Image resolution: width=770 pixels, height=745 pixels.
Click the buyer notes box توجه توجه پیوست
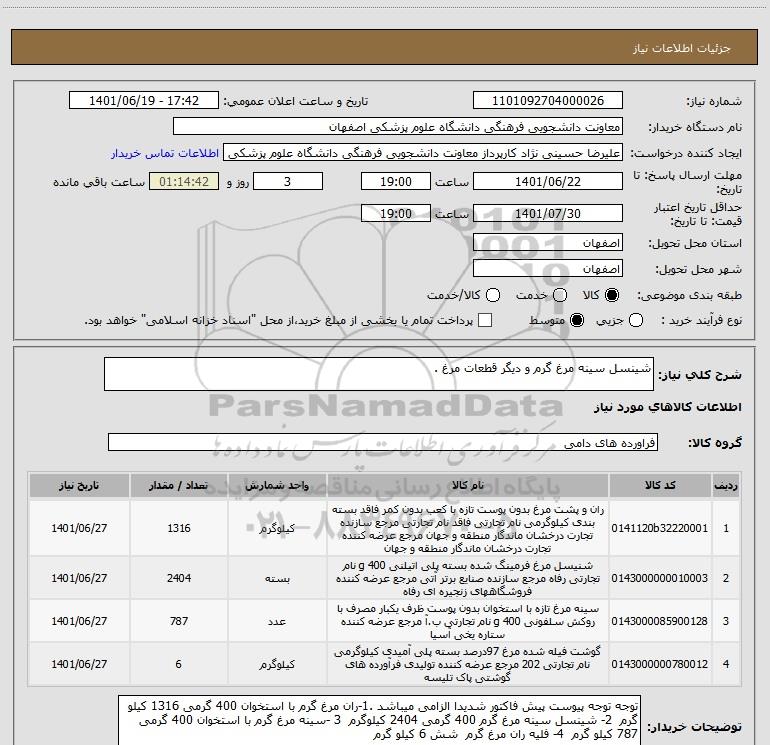click(380, 720)
